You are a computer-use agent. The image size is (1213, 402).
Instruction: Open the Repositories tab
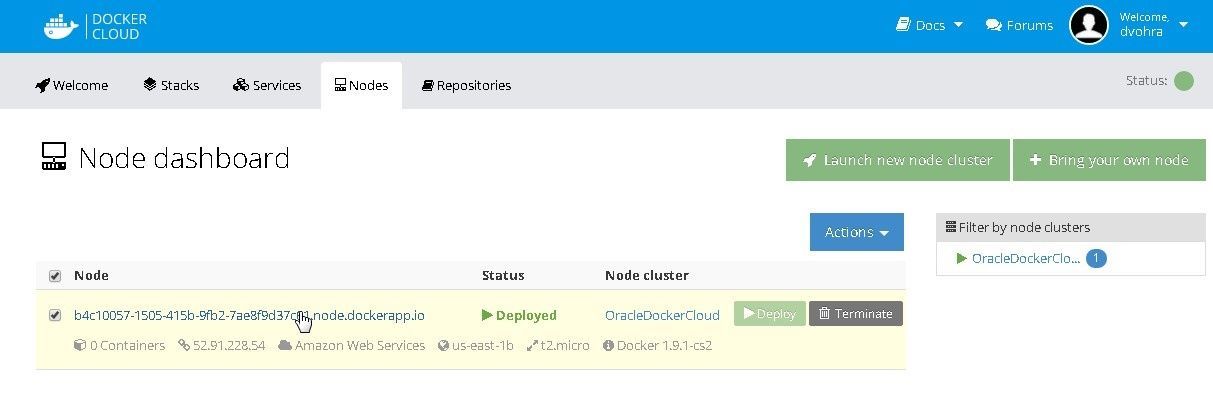tap(466, 85)
